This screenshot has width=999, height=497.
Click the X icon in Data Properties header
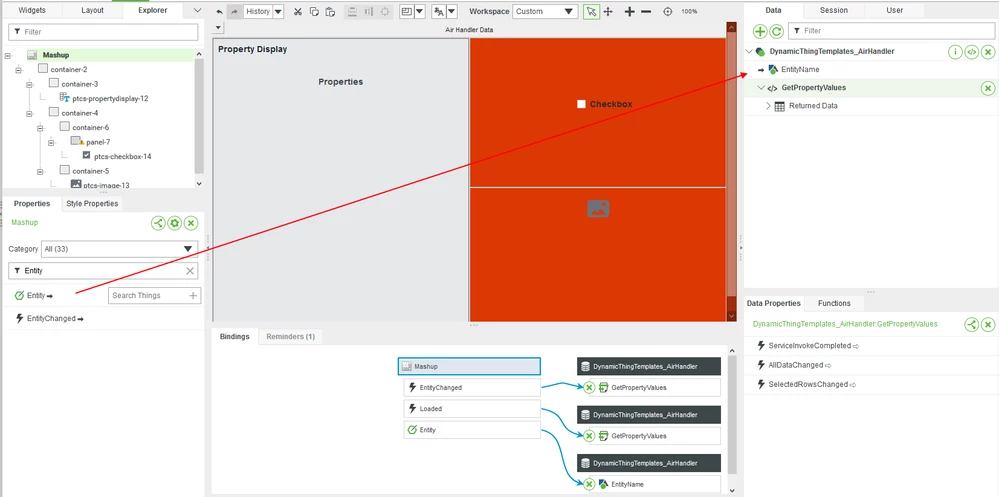coord(988,324)
